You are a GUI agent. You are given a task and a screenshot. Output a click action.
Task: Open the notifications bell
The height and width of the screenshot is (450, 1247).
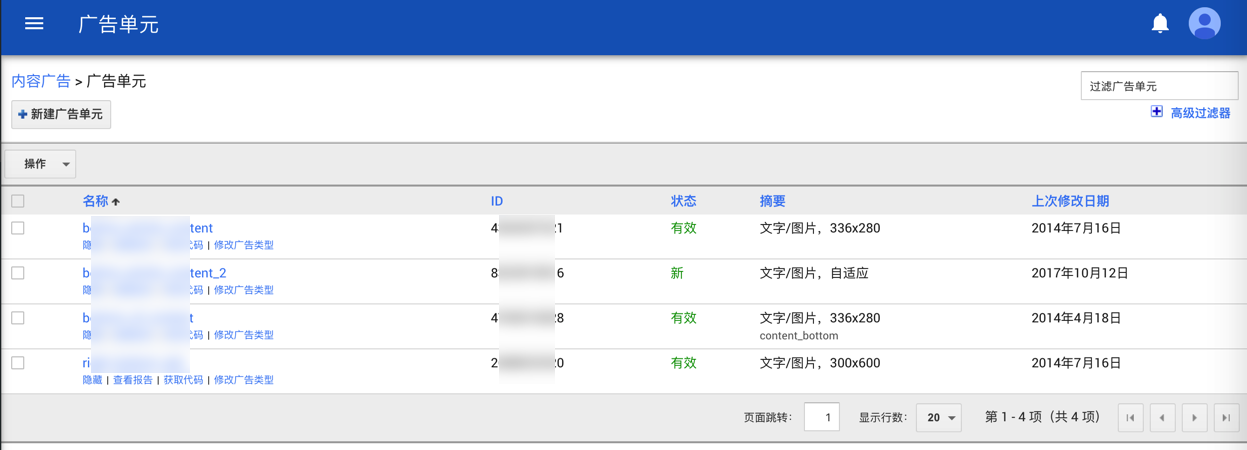click(1160, 23)
